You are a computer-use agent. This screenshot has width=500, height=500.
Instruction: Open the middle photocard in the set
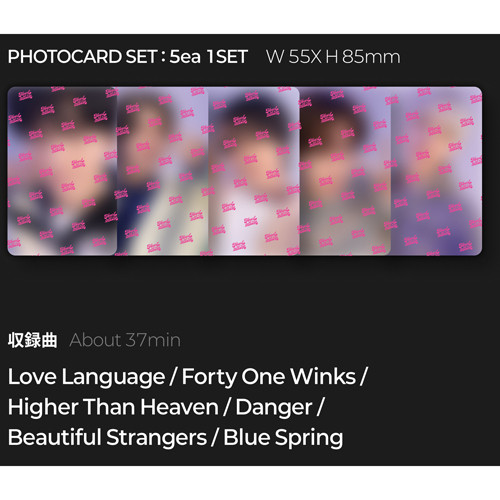point(254,171)
